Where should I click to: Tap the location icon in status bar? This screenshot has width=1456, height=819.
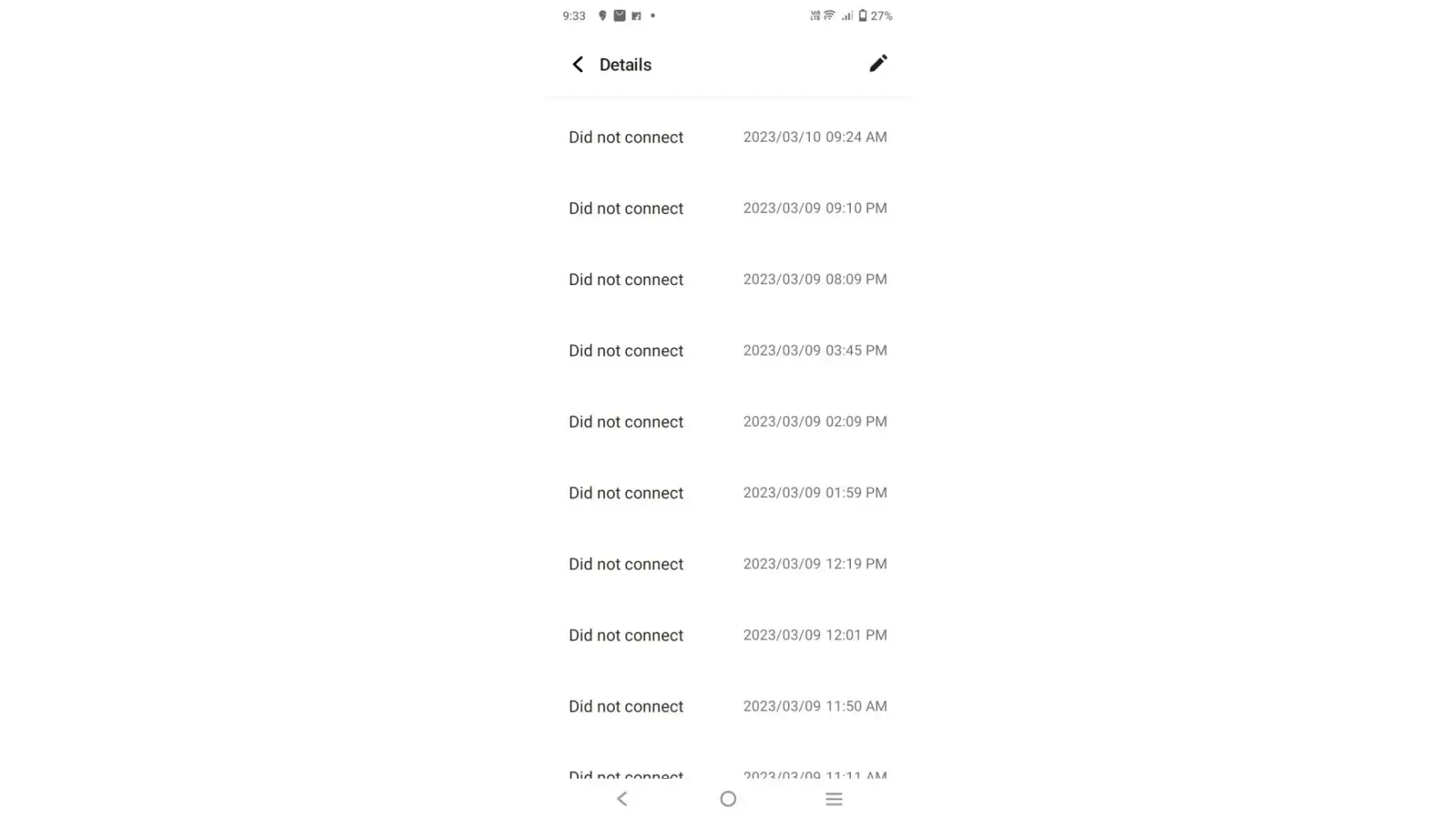pyautogui.click(x=603, y=16)
